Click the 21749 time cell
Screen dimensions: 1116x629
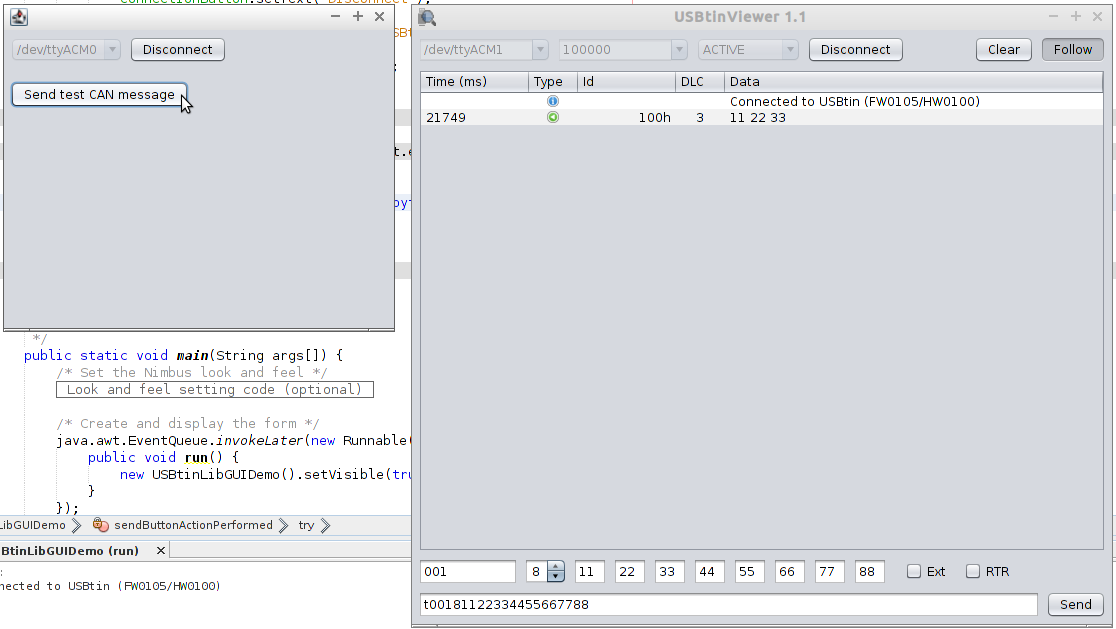[x=446, y=118]
